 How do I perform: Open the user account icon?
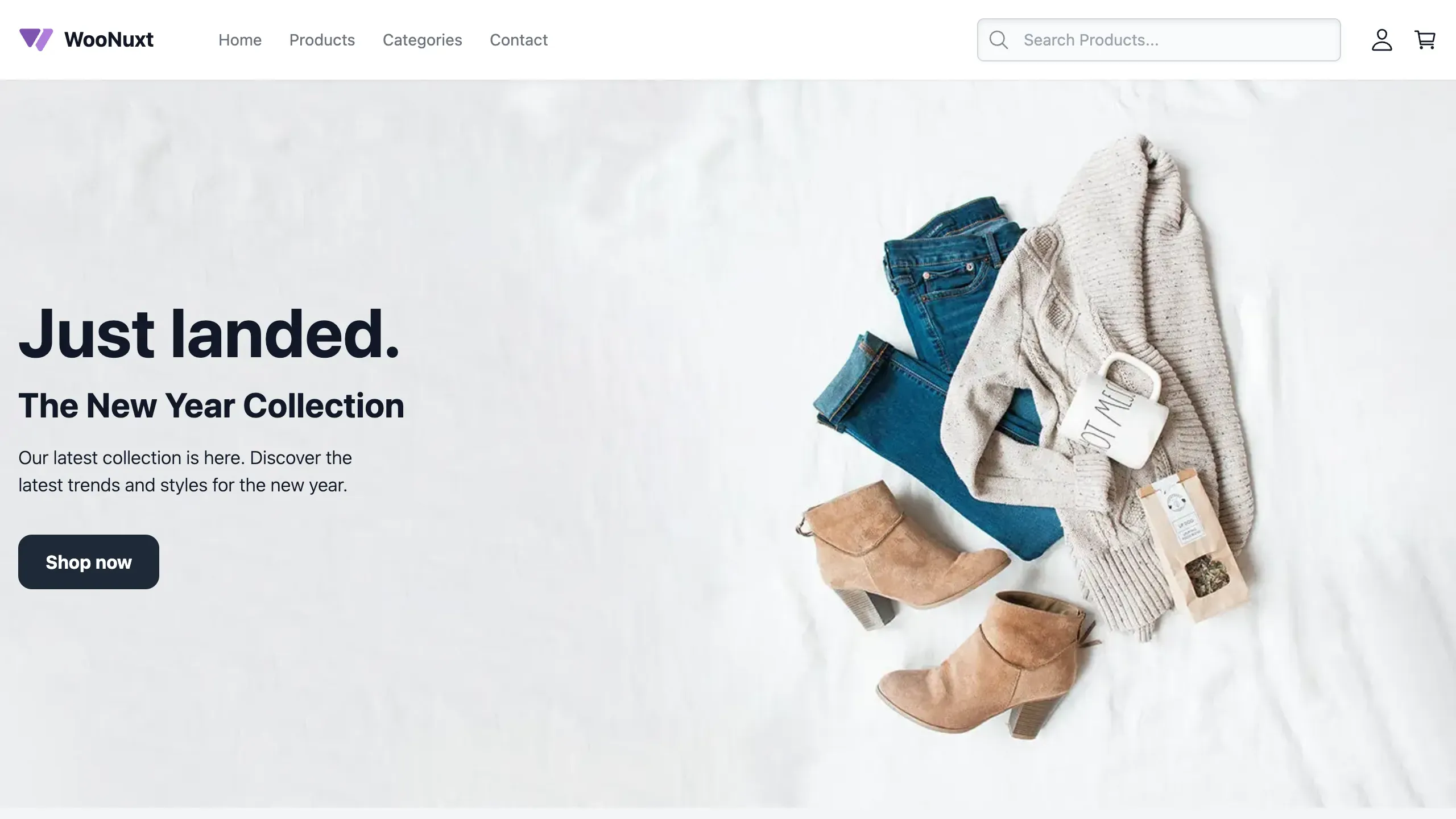tap(1381, 40)
